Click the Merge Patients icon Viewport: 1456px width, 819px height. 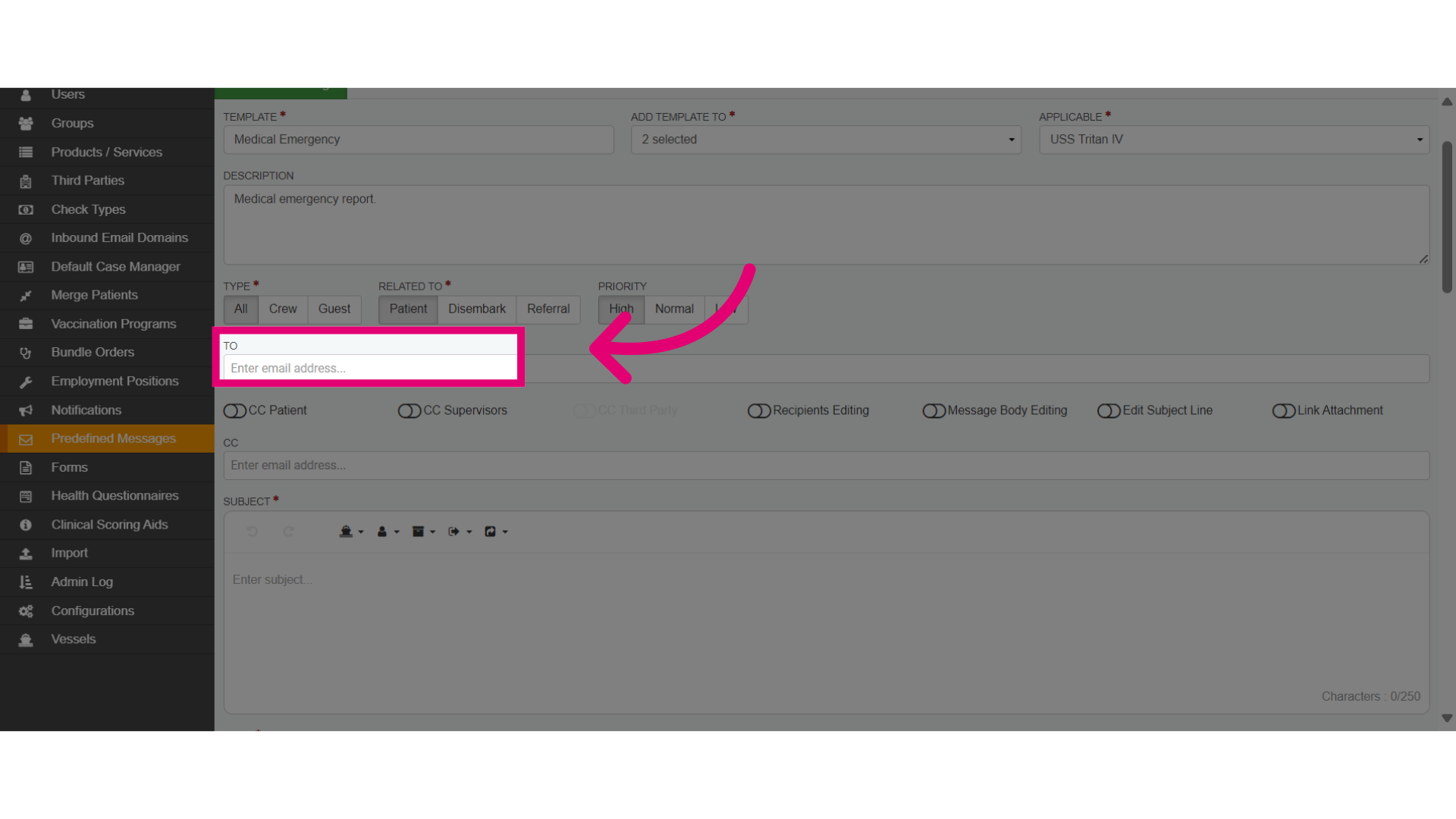click(26, 296)
